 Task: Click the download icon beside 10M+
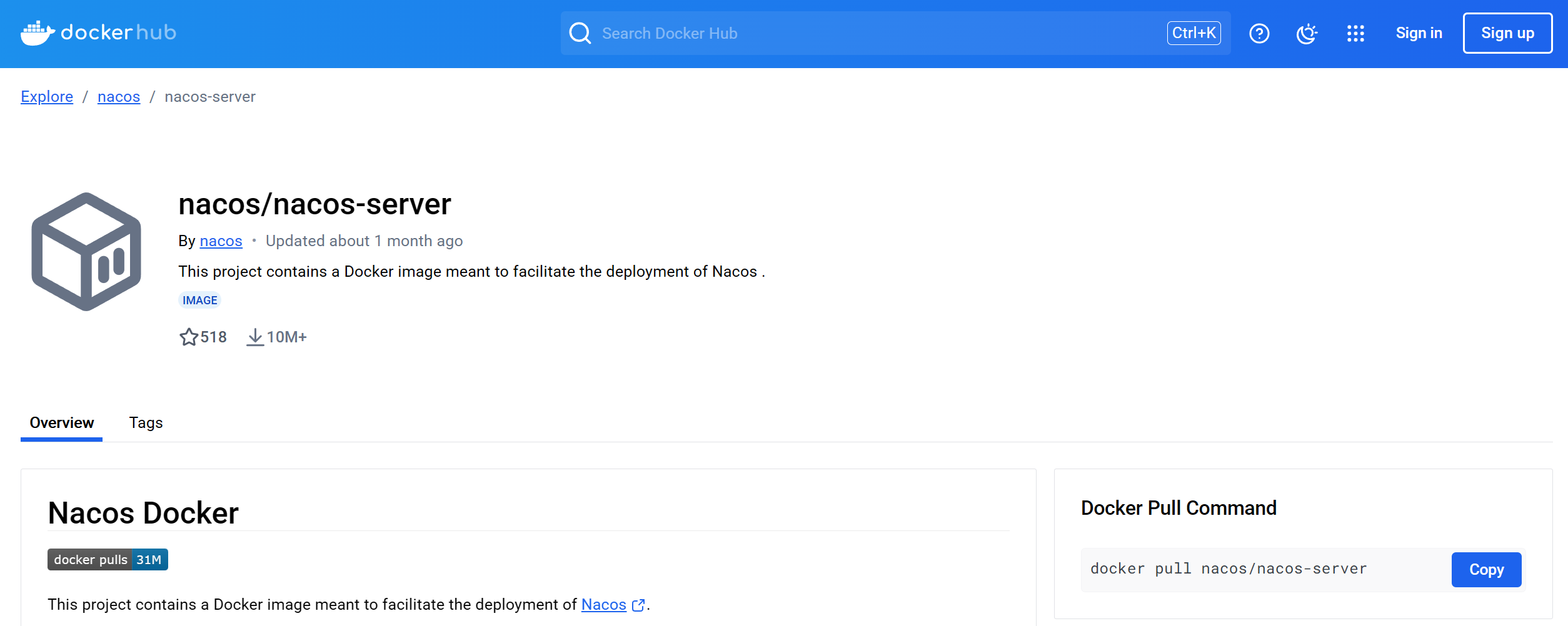(255, 337)
